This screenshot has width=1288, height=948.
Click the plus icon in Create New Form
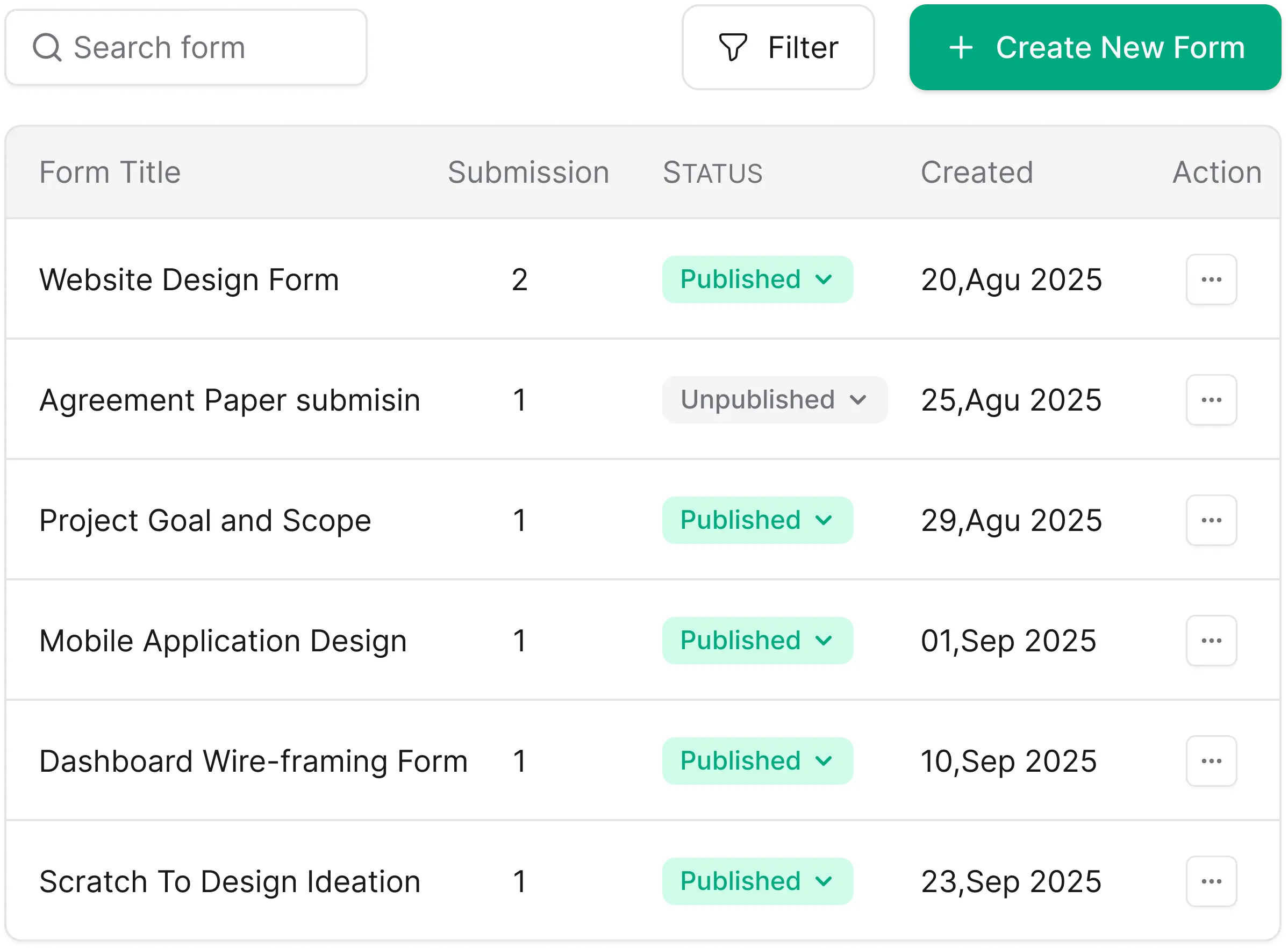961,48
